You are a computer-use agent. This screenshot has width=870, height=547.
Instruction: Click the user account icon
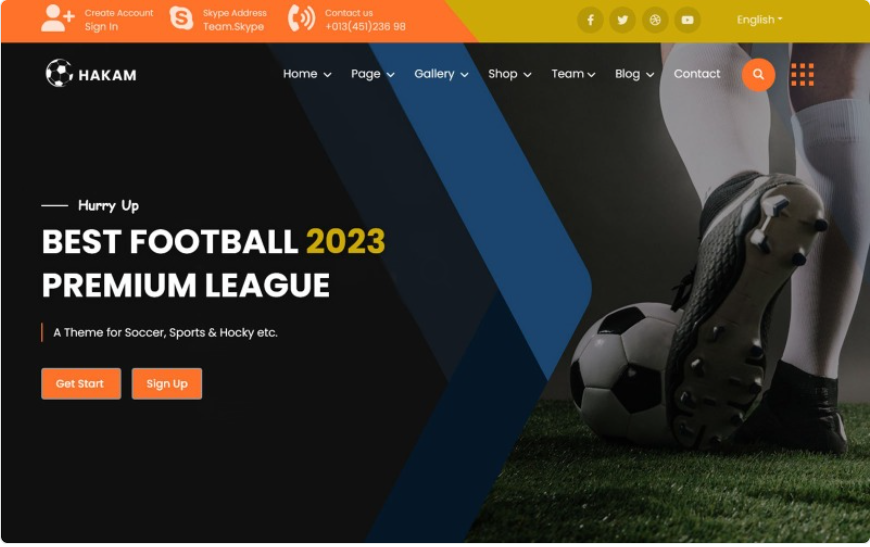pyautogui.click(x=58, y=18)
